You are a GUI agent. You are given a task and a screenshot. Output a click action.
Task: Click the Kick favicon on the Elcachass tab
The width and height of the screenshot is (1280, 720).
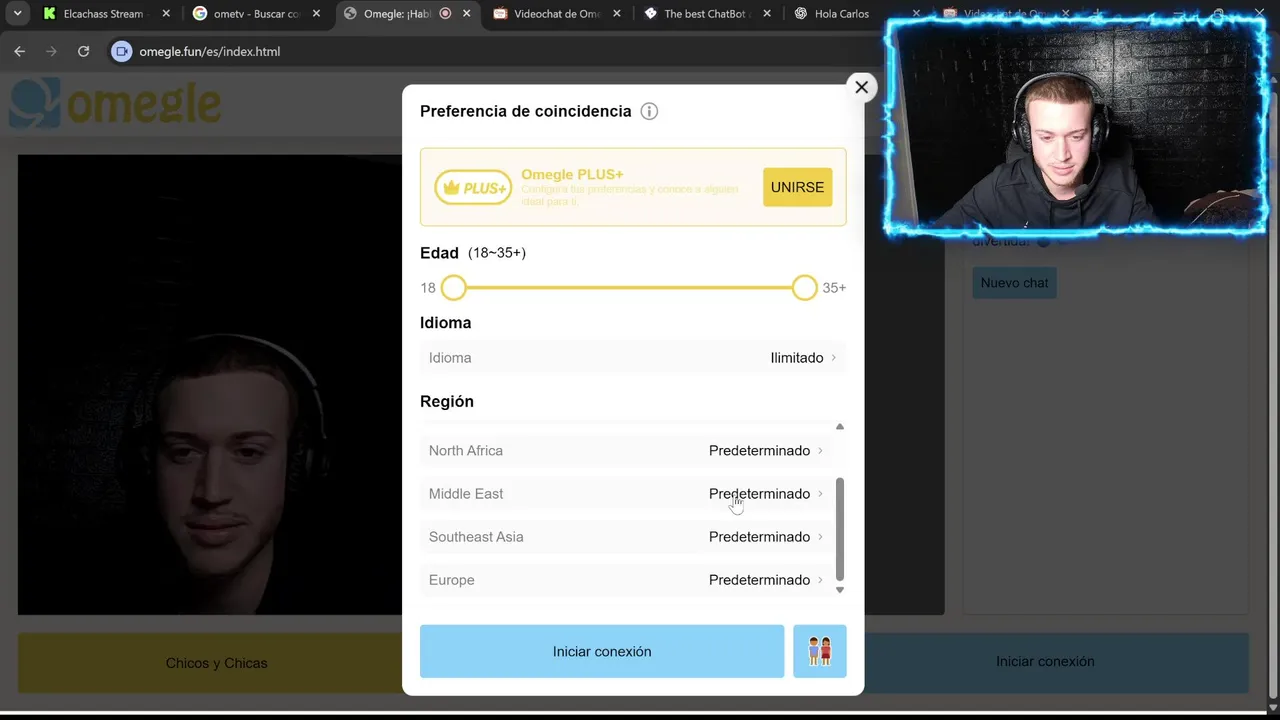50,14
